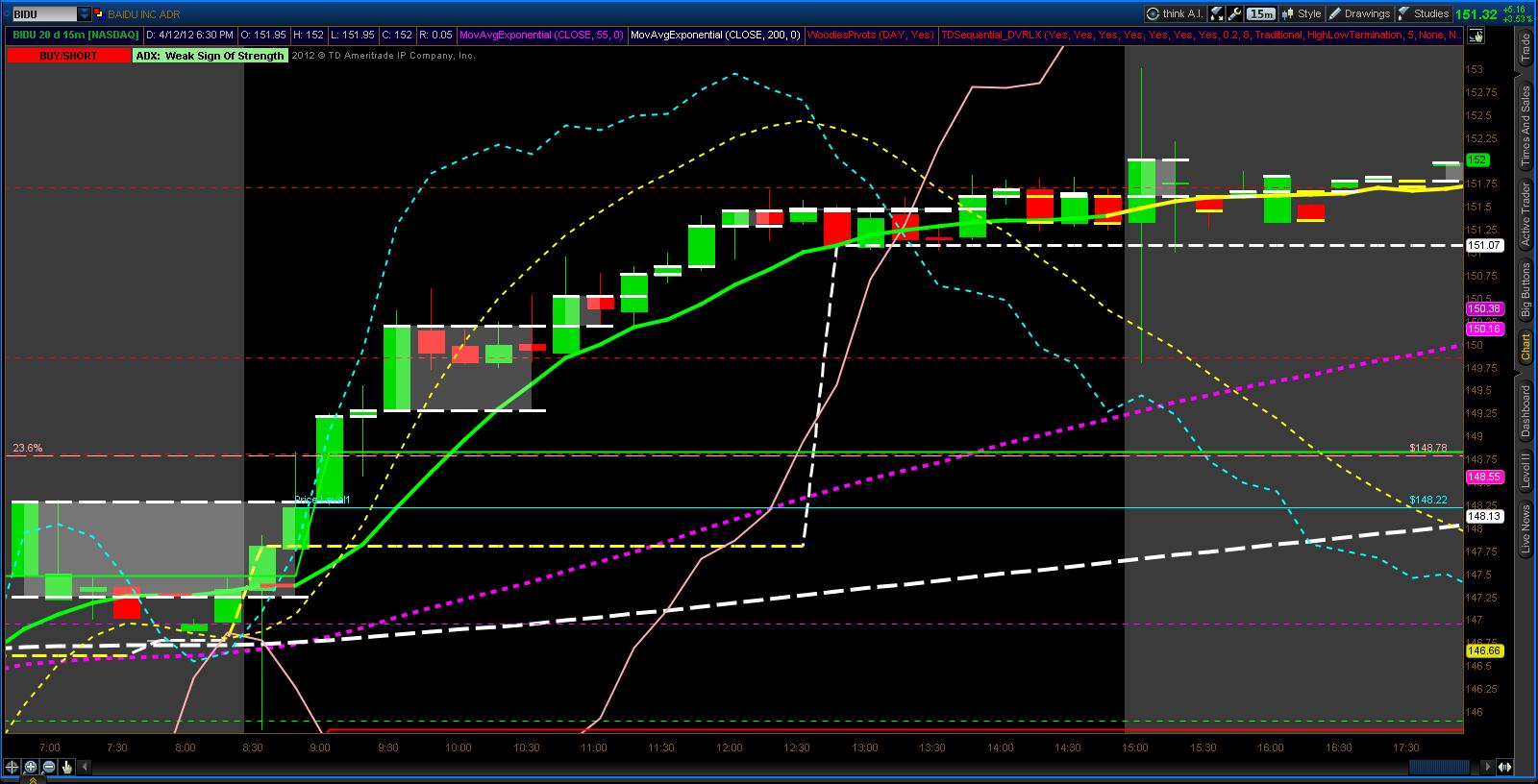Click the D: 4/12/12 6:30 PM date field
Image resolution: width=1538 pixels, height=784 pixels.
[191, 35]
